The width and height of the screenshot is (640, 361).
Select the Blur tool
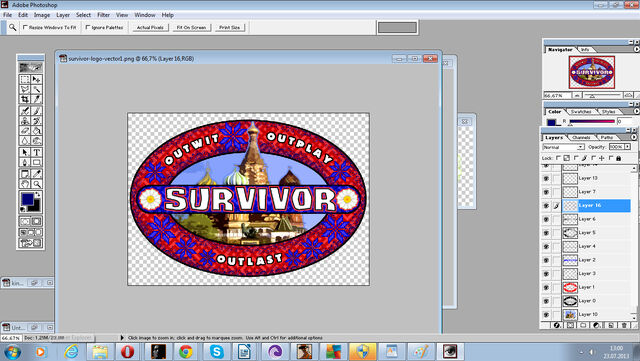(x=25, y=141)
